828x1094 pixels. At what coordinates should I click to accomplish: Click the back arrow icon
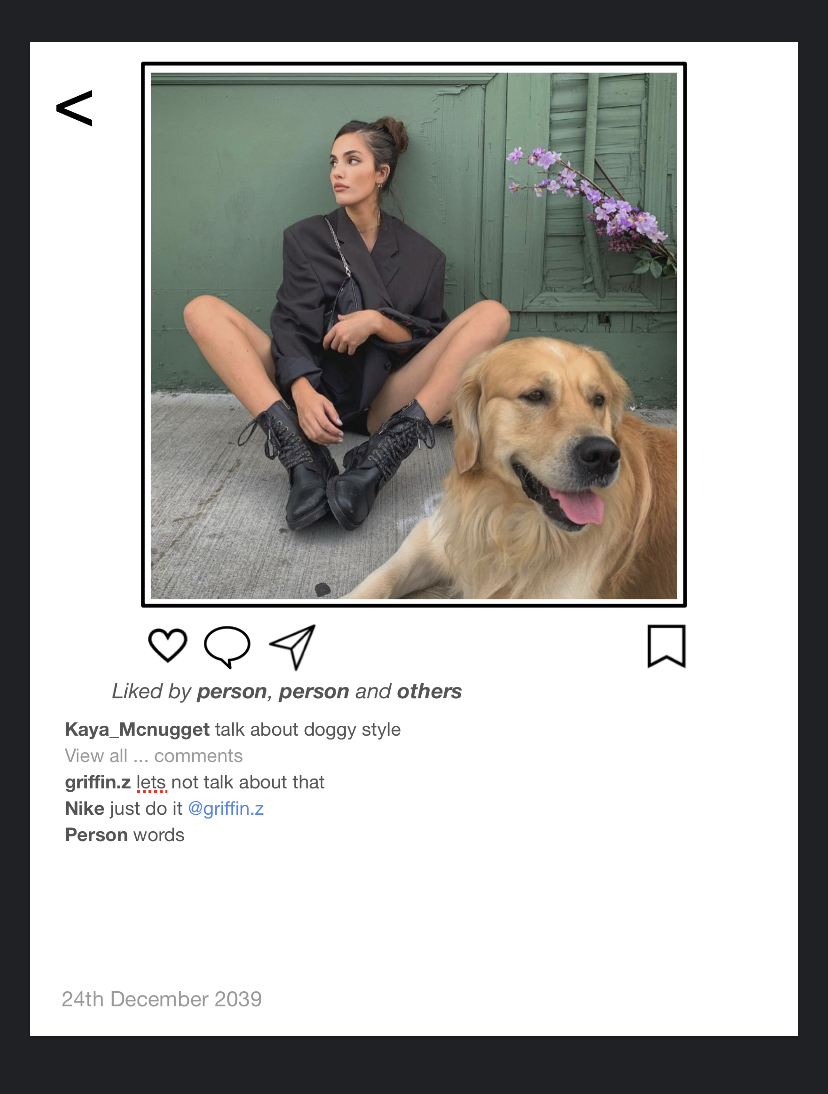pyautogui.click(x=74, y=108)
